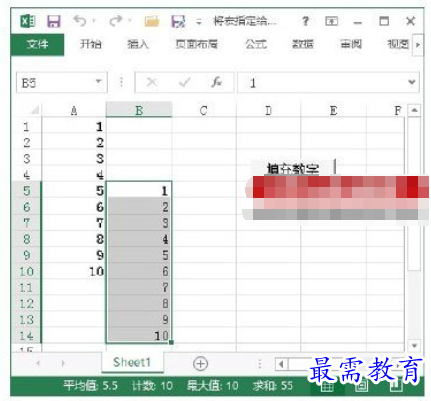Click the fill handle of selection
The height and width of the screenshot is (401, 431).
(x=171, y=343)
